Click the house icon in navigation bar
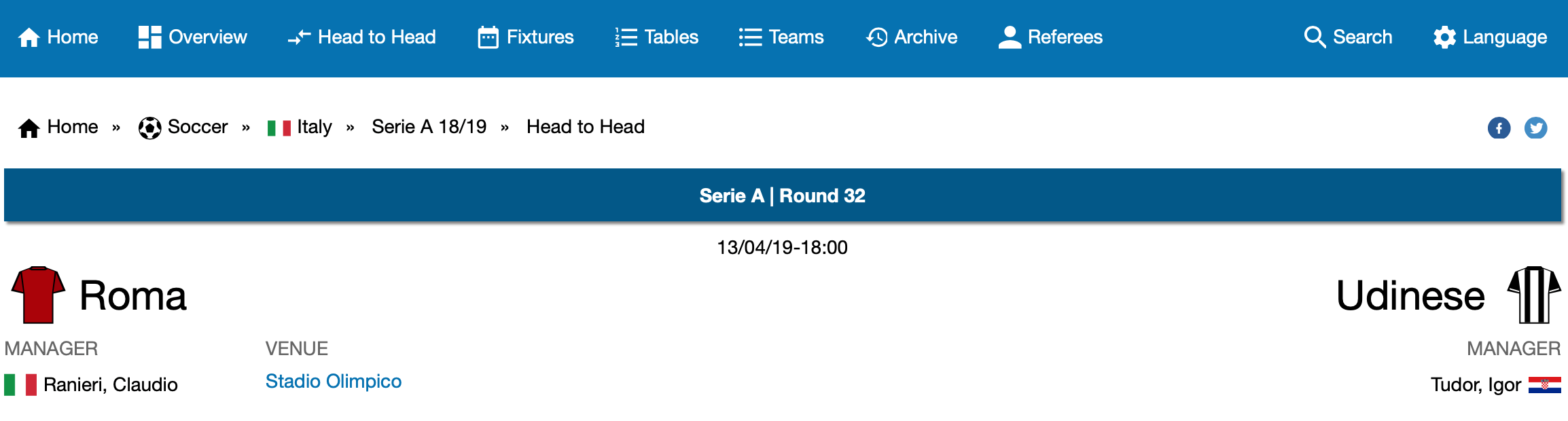 pos(29,37)
